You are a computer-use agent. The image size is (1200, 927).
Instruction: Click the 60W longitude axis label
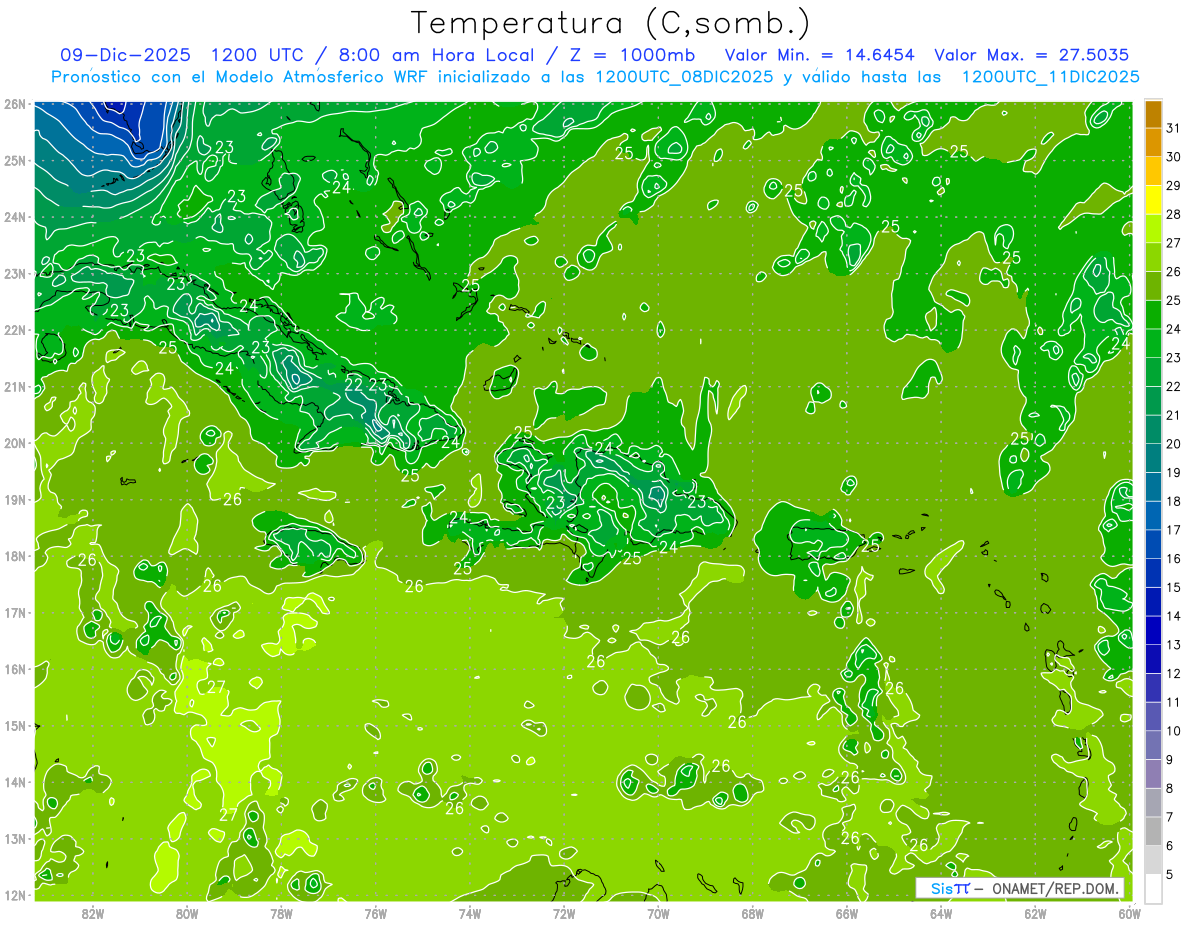coord(1128,913)
